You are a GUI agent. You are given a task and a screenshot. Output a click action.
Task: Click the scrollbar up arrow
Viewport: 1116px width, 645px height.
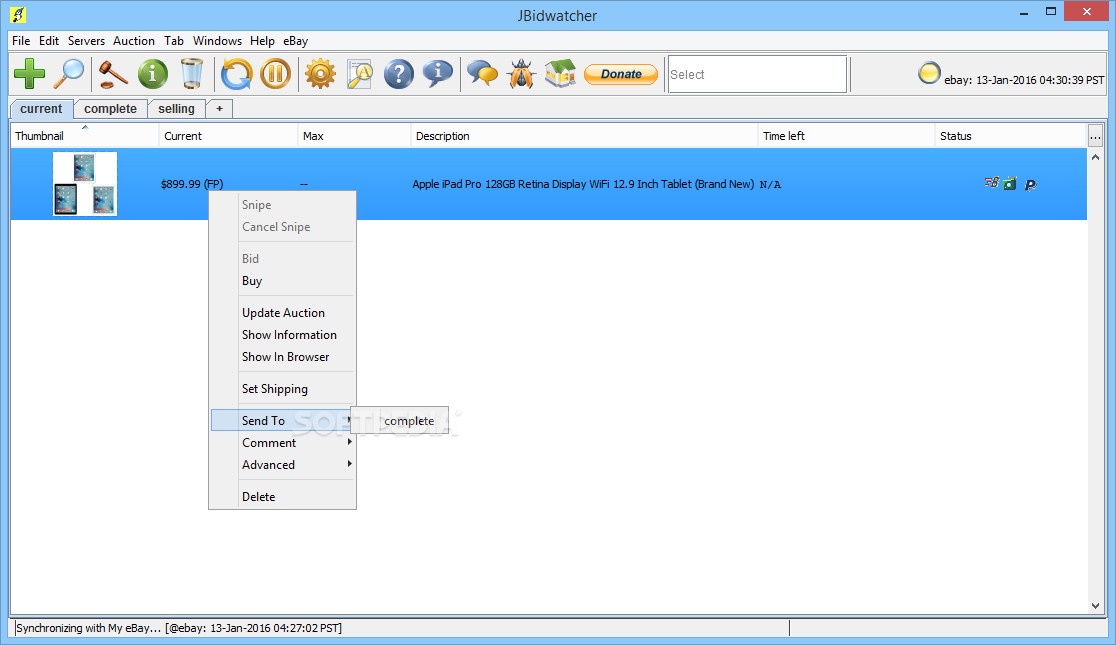tap(1095, 157)
